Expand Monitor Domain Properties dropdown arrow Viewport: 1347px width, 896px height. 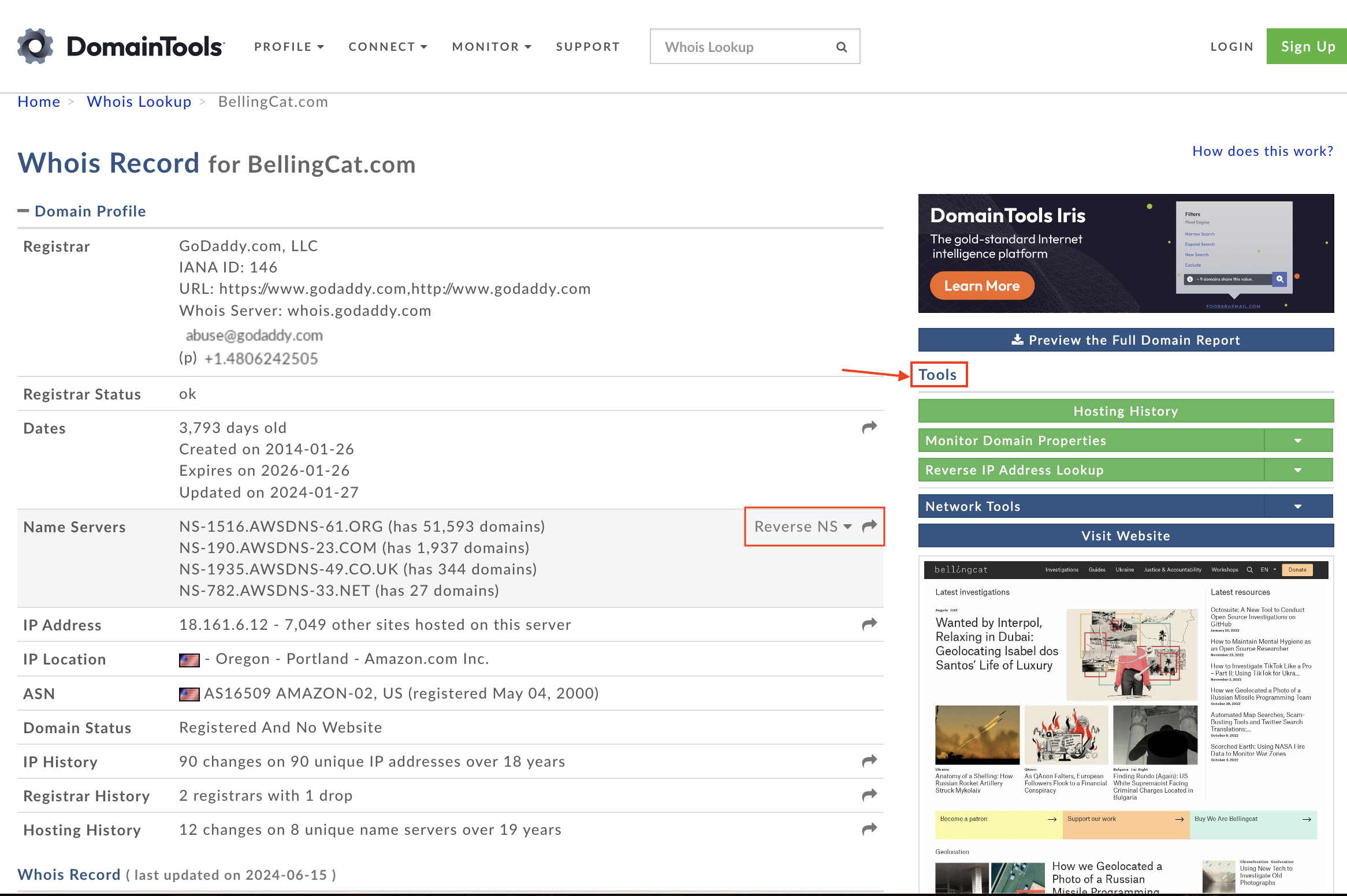(1298, 440)
